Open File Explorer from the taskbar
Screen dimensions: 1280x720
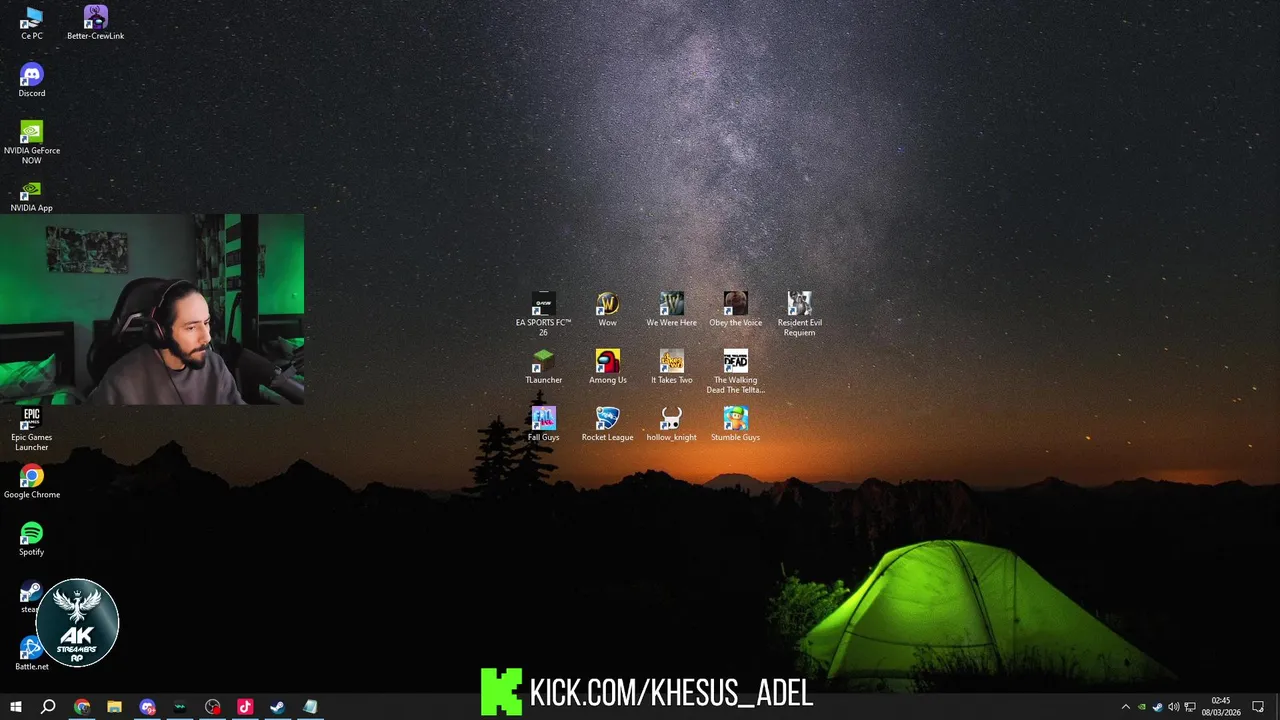coord(114,707)
